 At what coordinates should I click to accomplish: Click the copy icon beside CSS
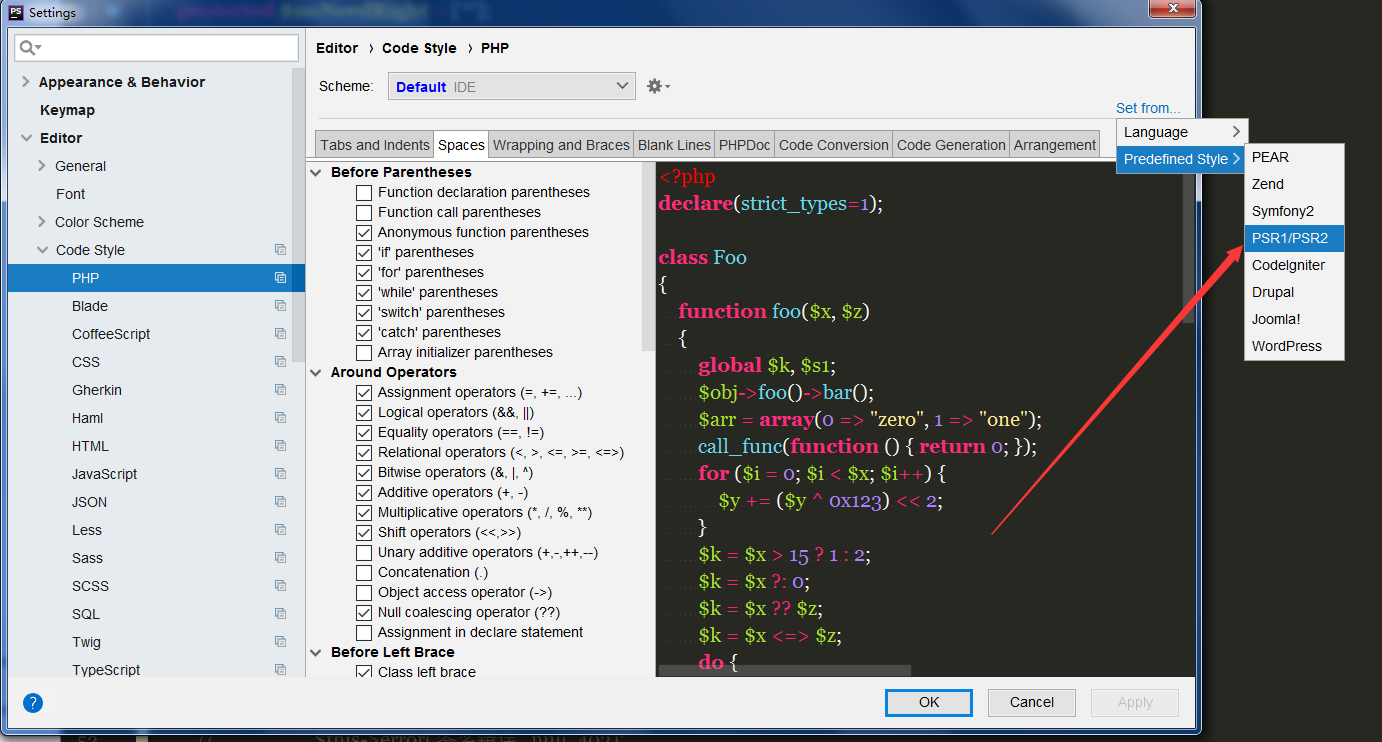(281, 362)
